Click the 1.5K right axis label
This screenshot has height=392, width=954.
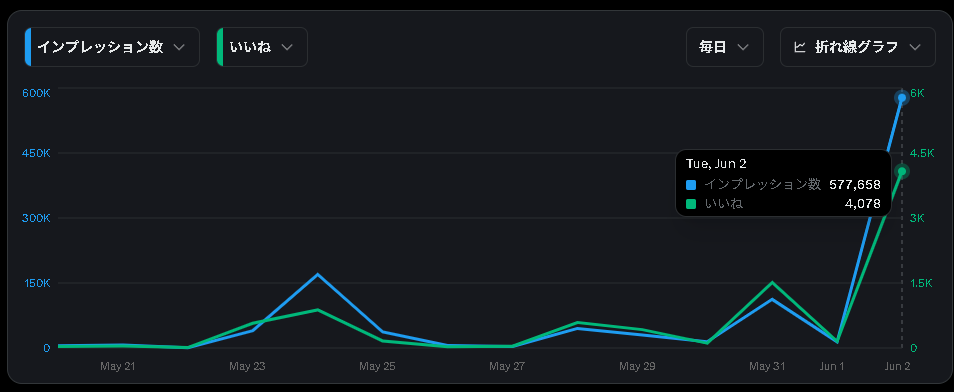(x=921, y=283)
